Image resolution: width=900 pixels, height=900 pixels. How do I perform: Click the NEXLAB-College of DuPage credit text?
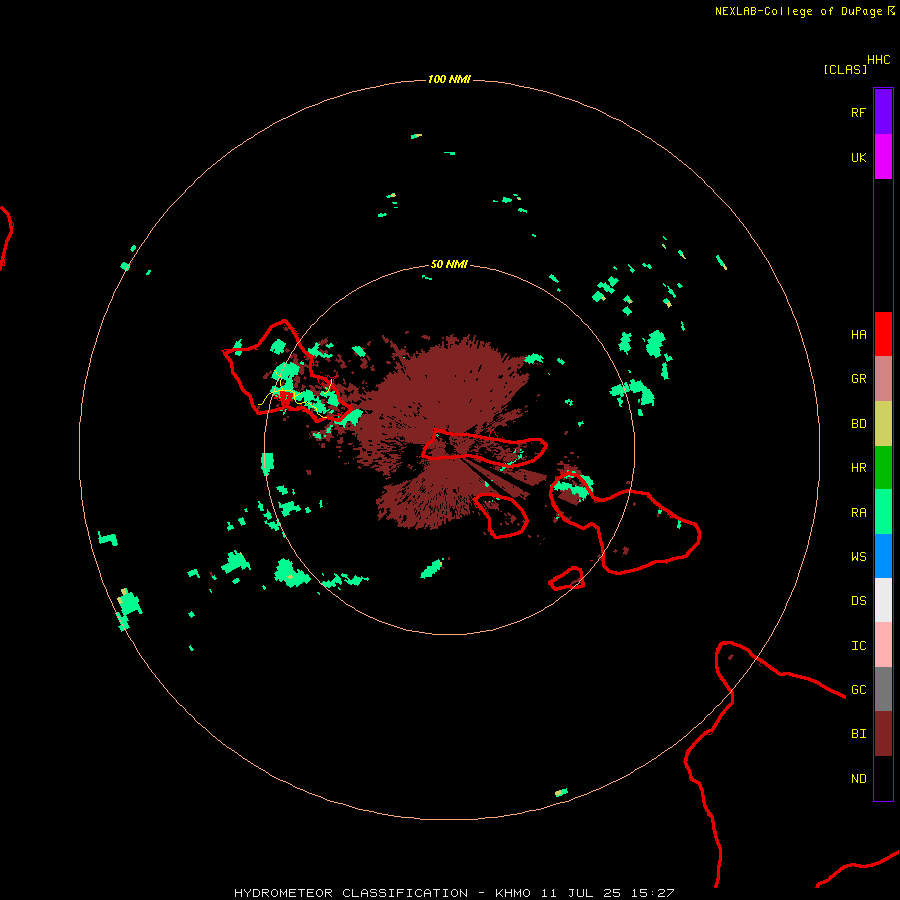point(798,11)
